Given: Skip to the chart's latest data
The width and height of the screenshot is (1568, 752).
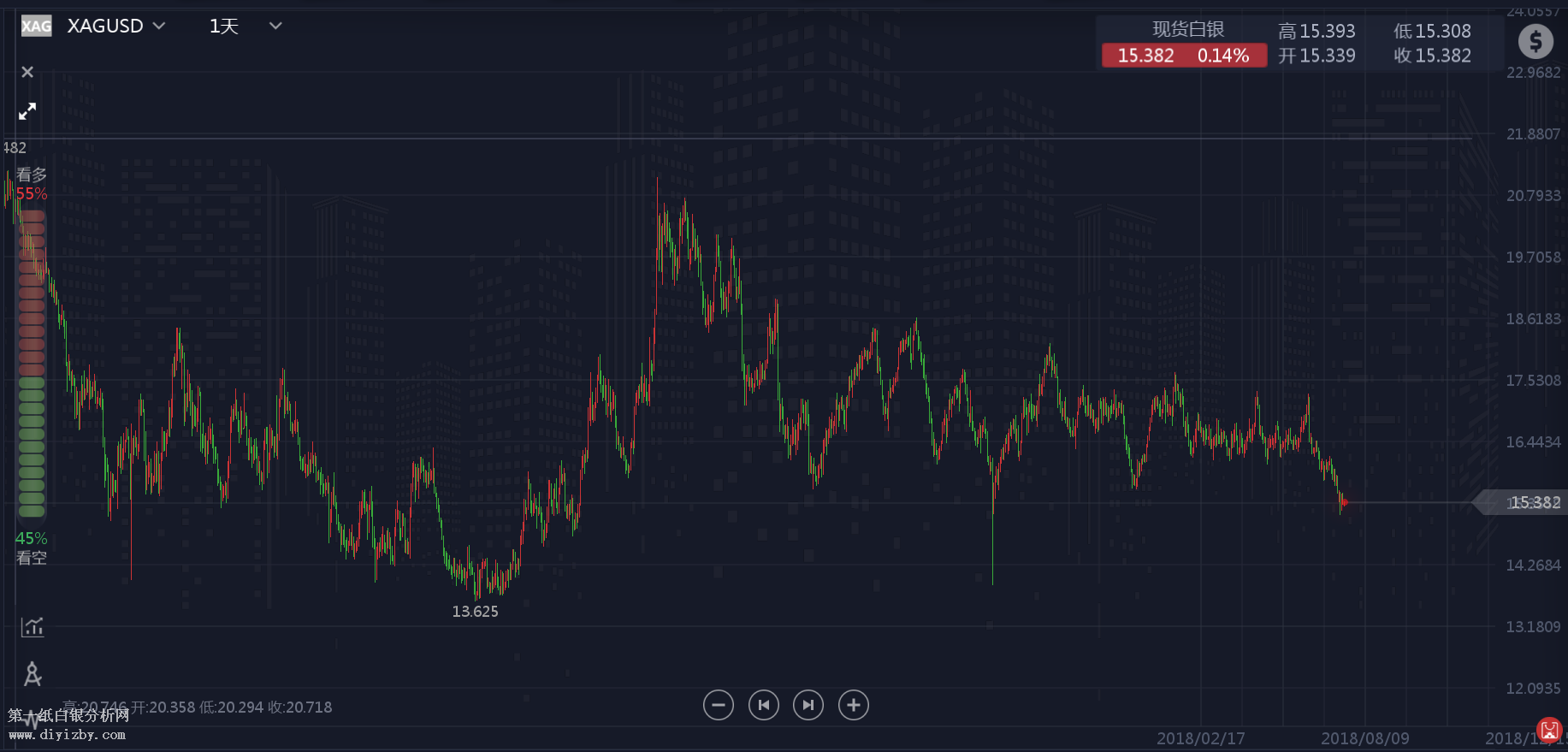Looking at the screenshot, I should coord(808,705).
